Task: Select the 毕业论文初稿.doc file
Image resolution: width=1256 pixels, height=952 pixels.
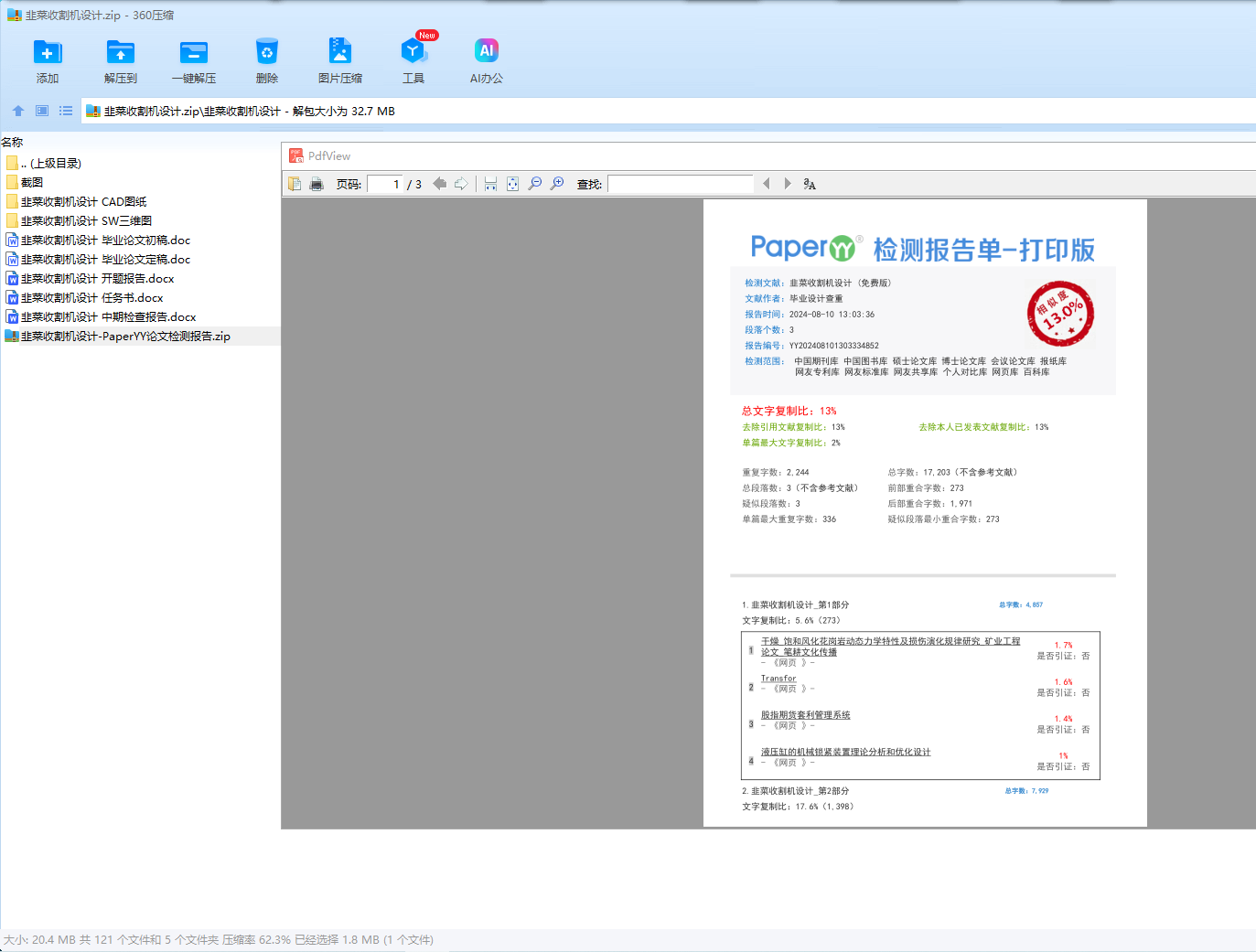Action: pyautogui.click(x=98, y=240)
